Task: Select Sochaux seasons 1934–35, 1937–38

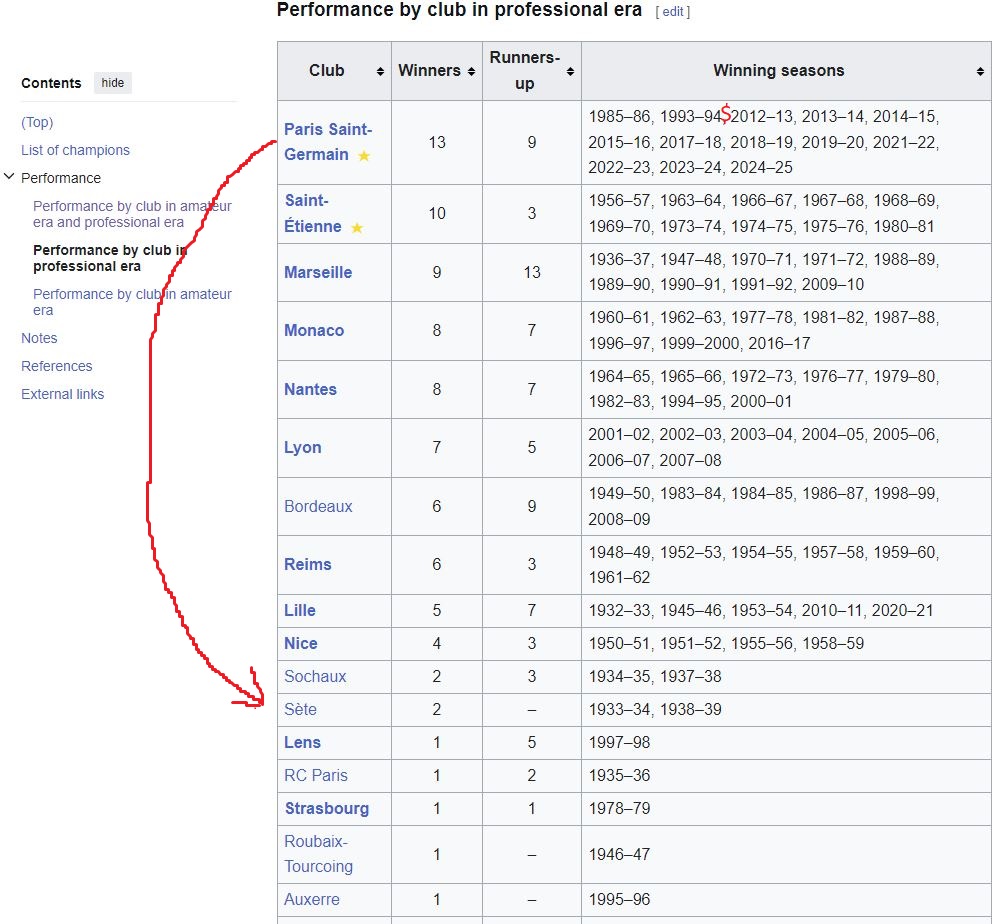Action: (x=655, y=676)
